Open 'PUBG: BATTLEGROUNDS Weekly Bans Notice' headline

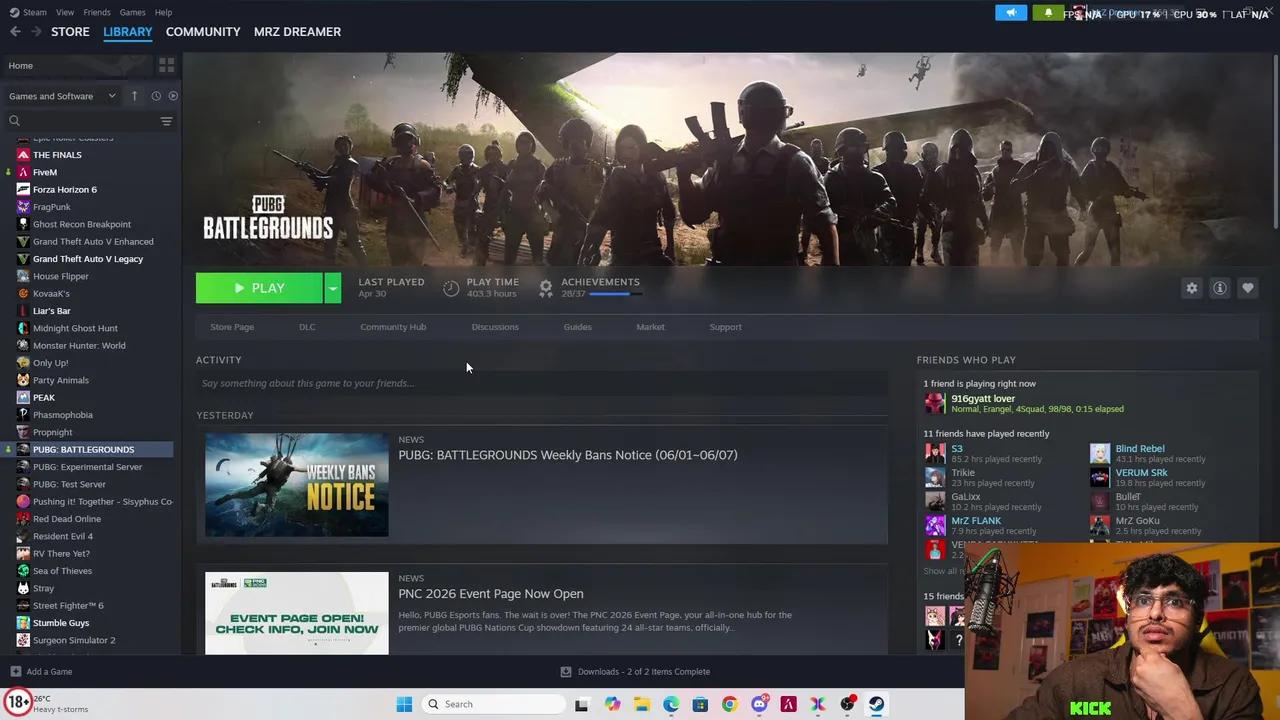click(568, 455)
